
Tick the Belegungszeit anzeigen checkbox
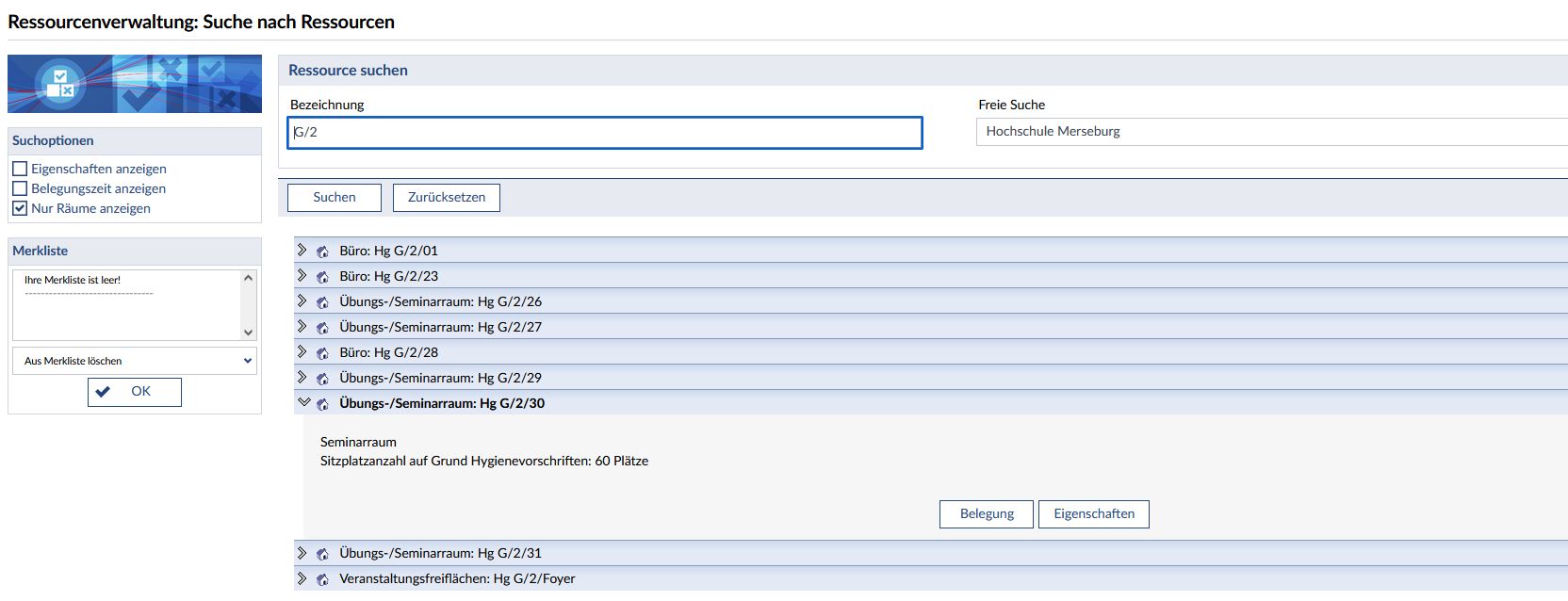click(20, 188)
